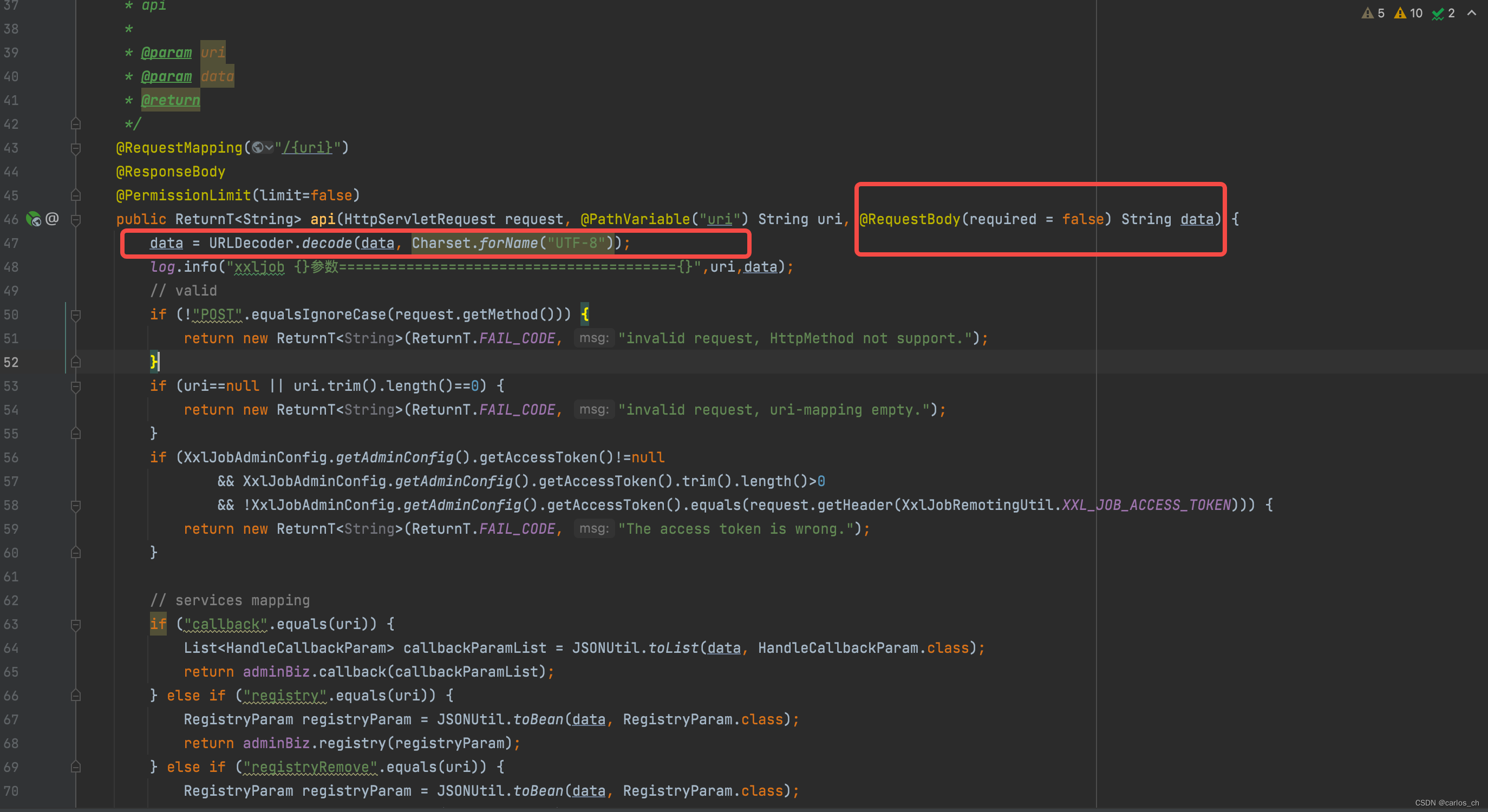1488x812 pixels.
Task: Fold the callback if block at line 63
Action: coord(76,624)
